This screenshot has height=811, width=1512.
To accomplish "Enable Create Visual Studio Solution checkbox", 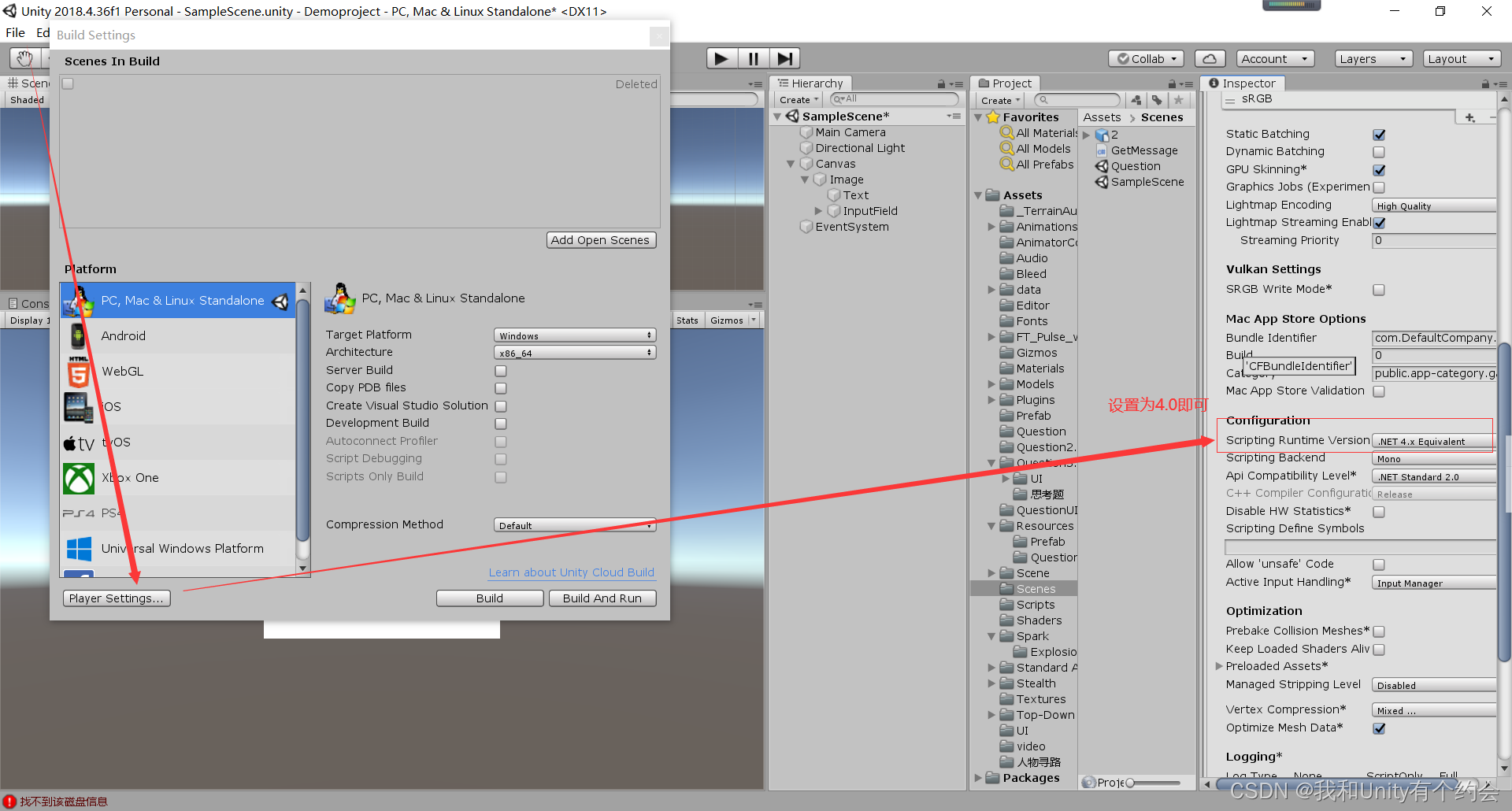I will [x=501, y=406].
